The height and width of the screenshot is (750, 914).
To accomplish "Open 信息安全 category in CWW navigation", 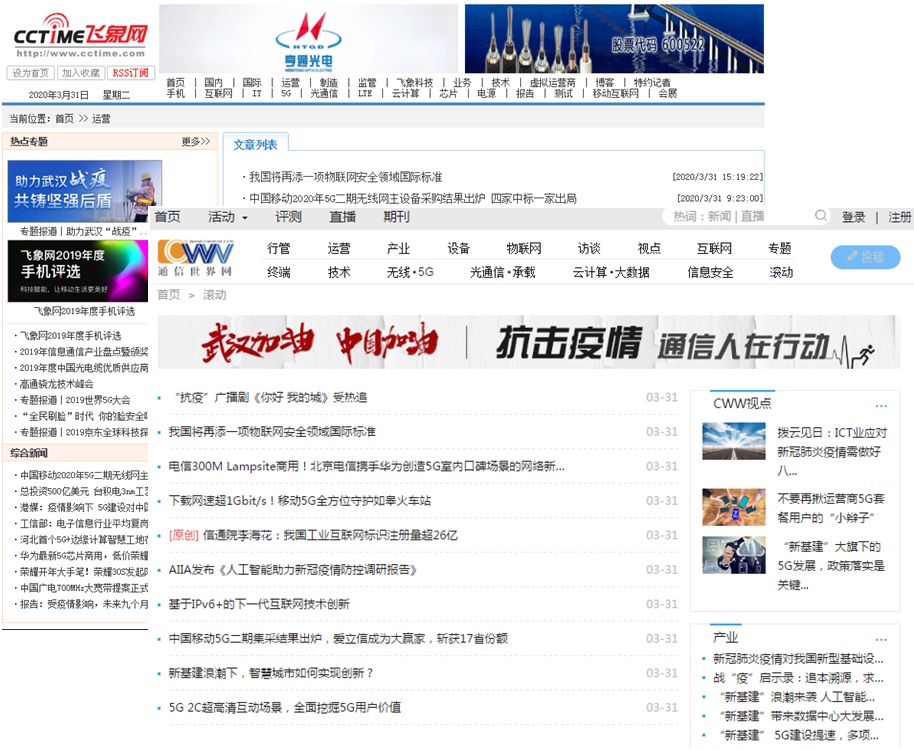I will (711, 272).
